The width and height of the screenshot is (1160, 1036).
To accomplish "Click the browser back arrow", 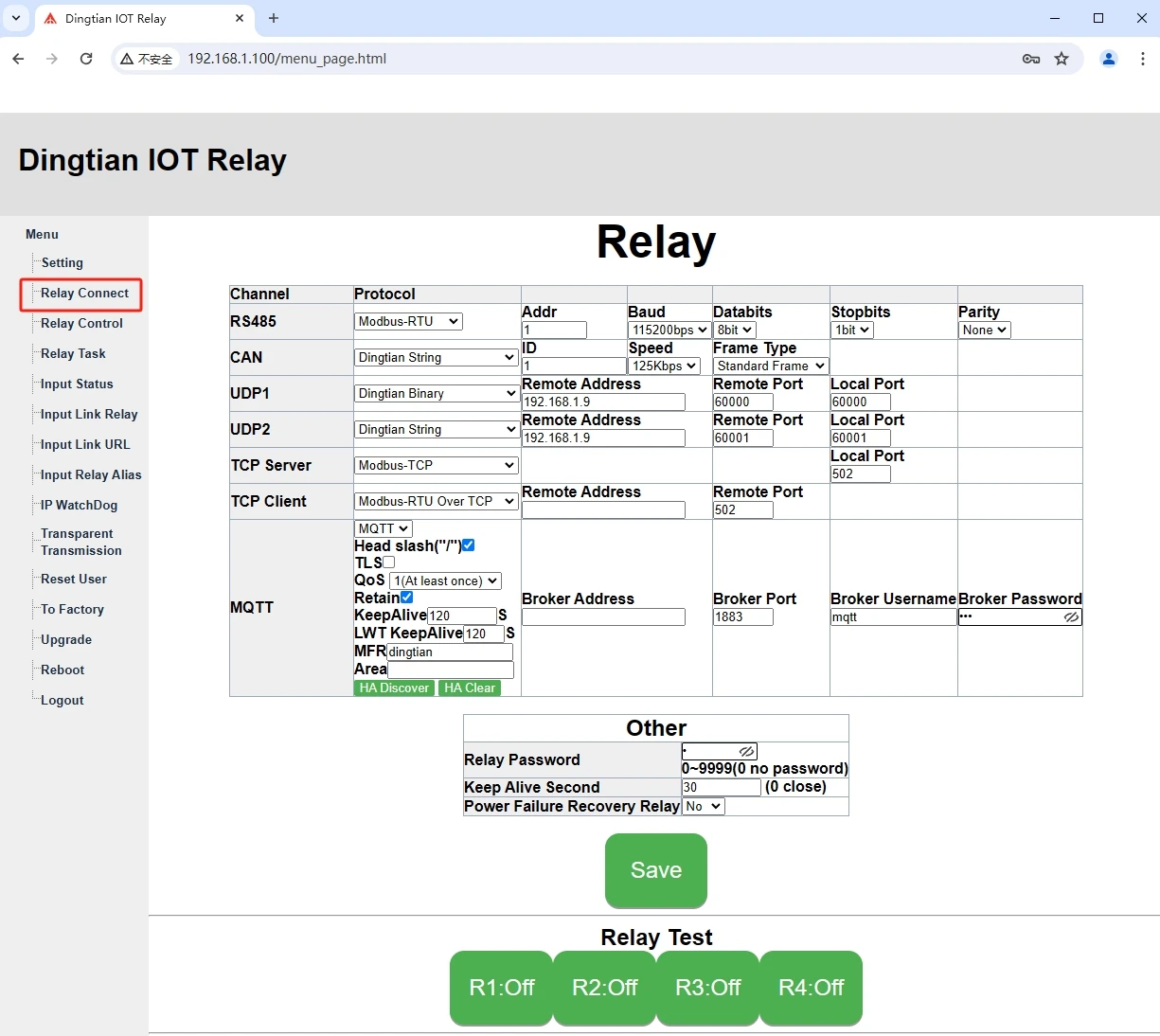I will 19,59.
